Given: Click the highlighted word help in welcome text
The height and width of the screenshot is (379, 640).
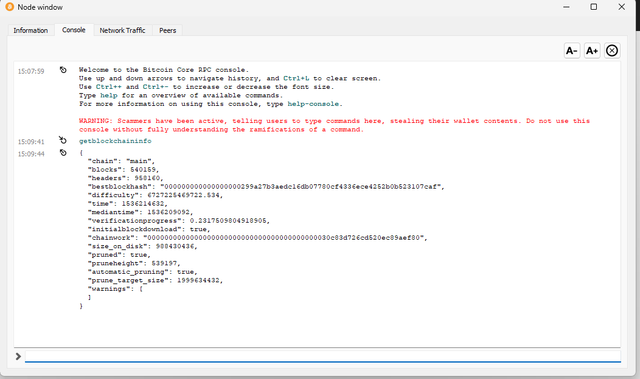Looking at the screenshot, I should pos(109,95).
